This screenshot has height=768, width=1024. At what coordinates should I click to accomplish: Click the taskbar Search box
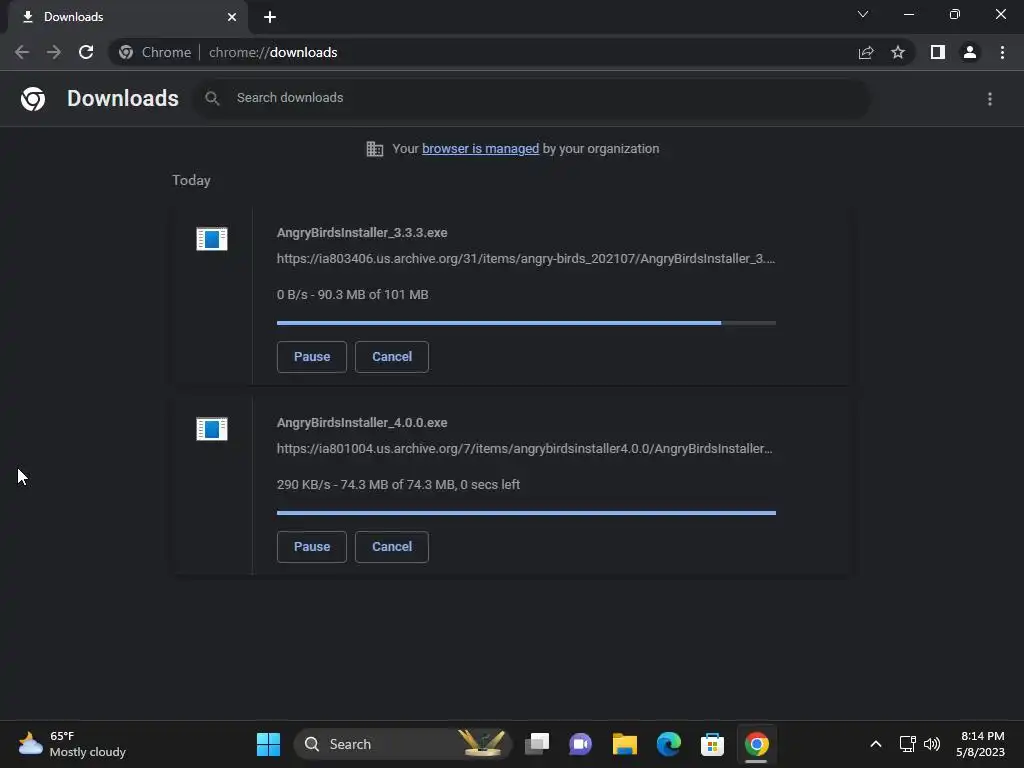[403, 744]
